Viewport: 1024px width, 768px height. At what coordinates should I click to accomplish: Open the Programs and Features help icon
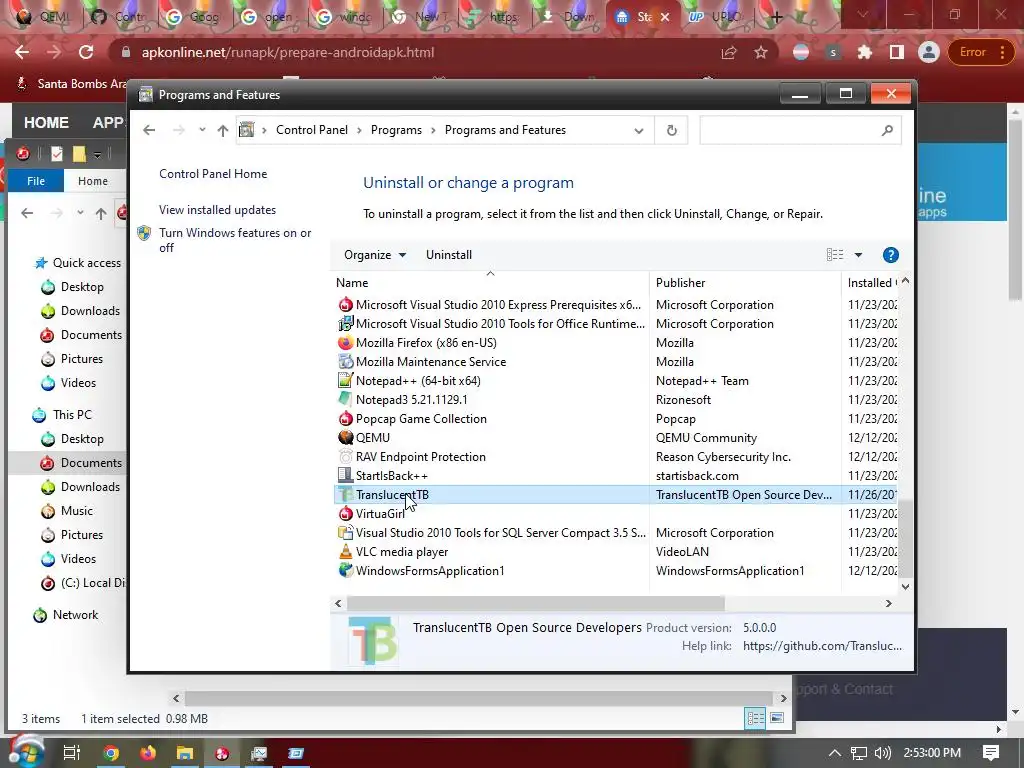click(x=891, y=255)
